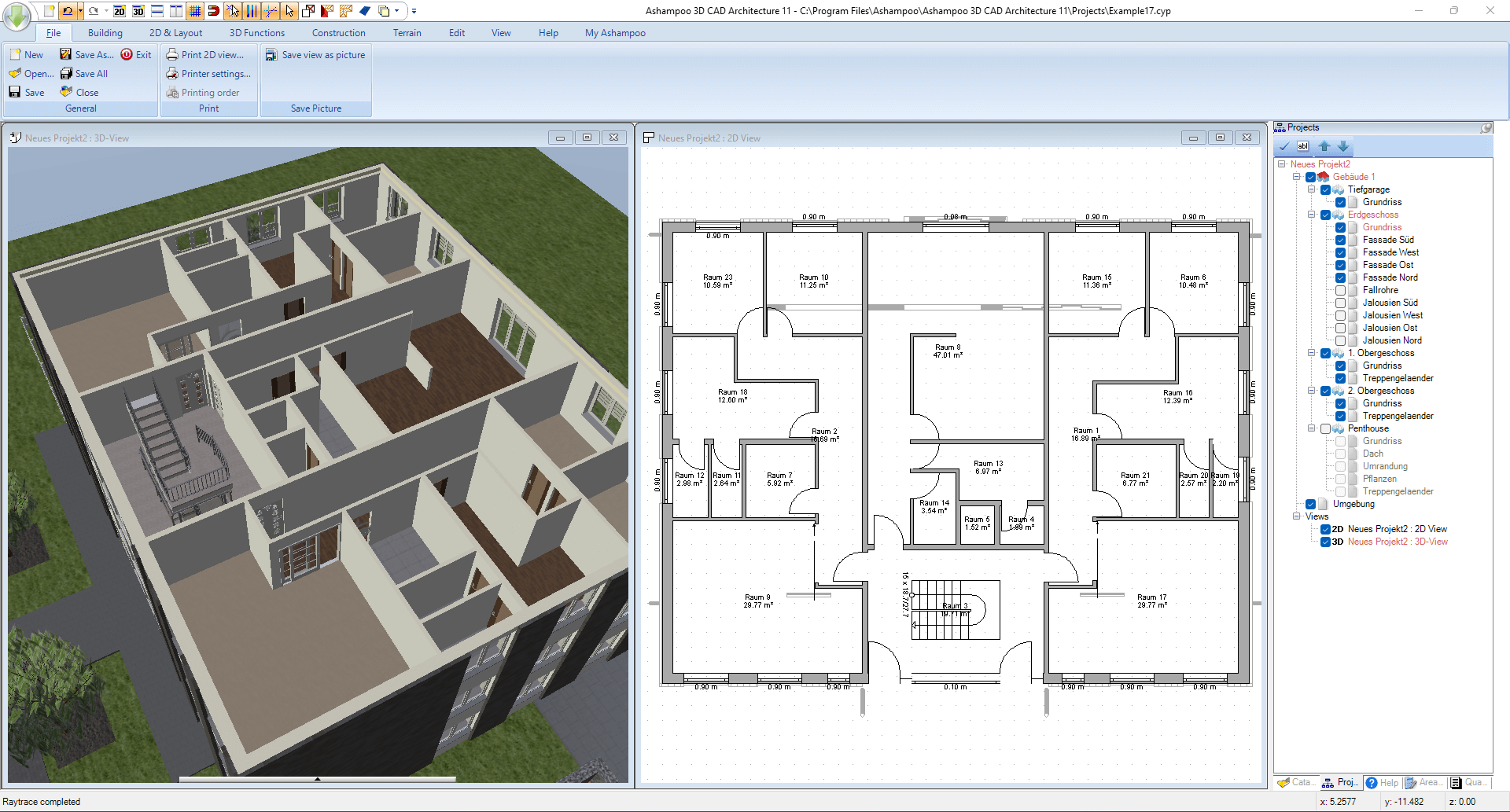
Task: Collapse the Views tree node
Action: (1297, 516)
